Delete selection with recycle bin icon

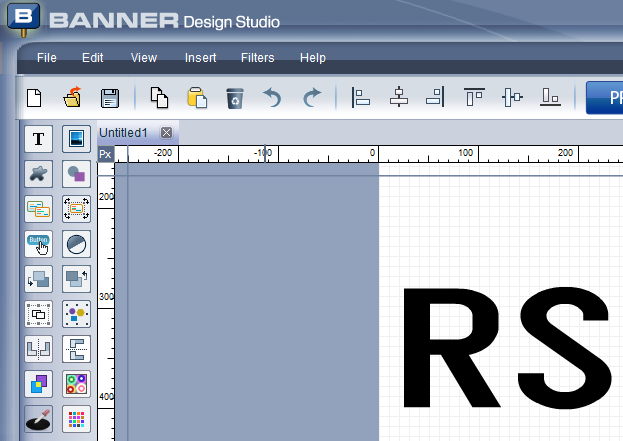click(235, 98)
